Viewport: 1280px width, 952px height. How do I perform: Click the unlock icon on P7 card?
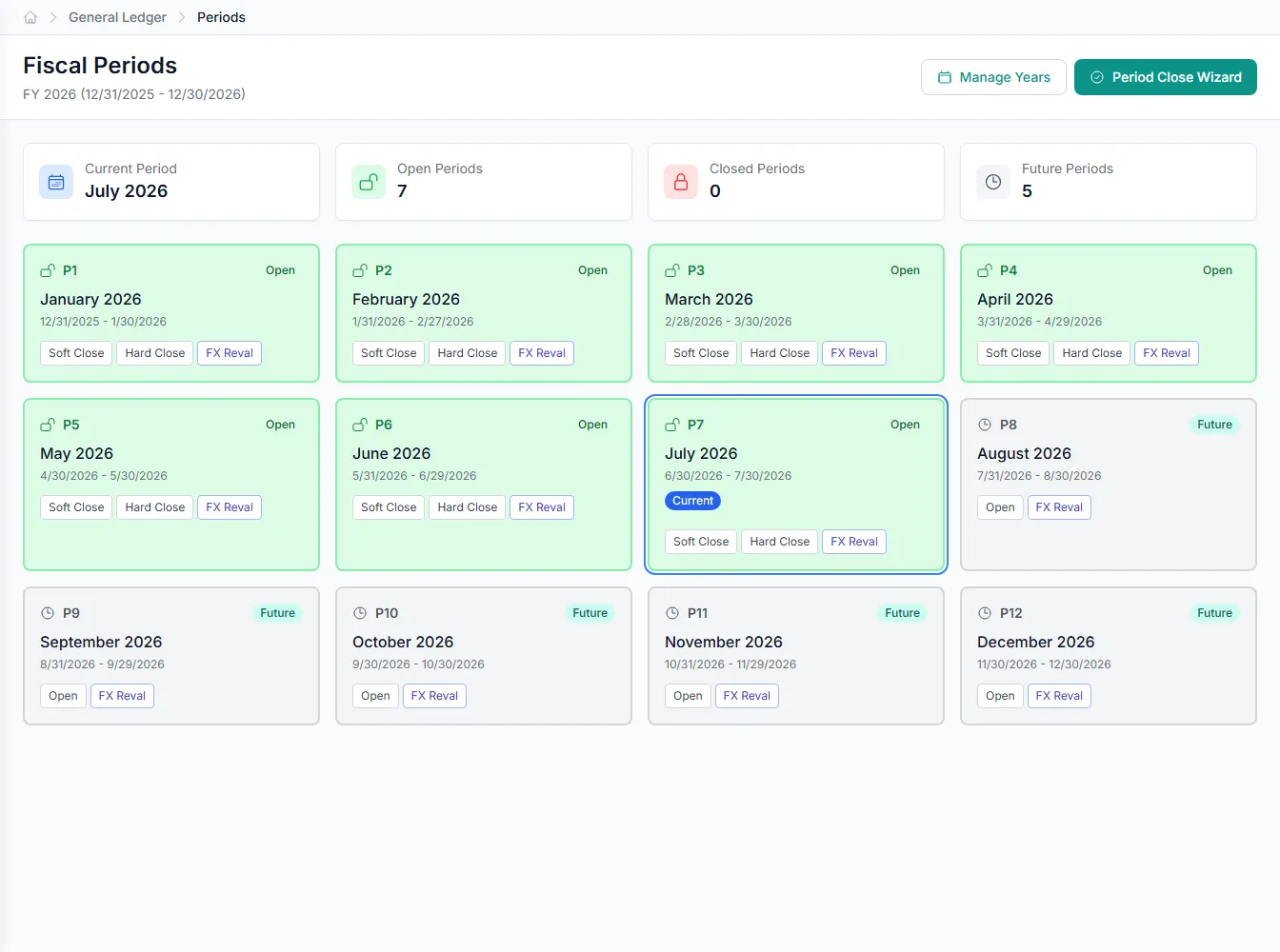point(672,425)
